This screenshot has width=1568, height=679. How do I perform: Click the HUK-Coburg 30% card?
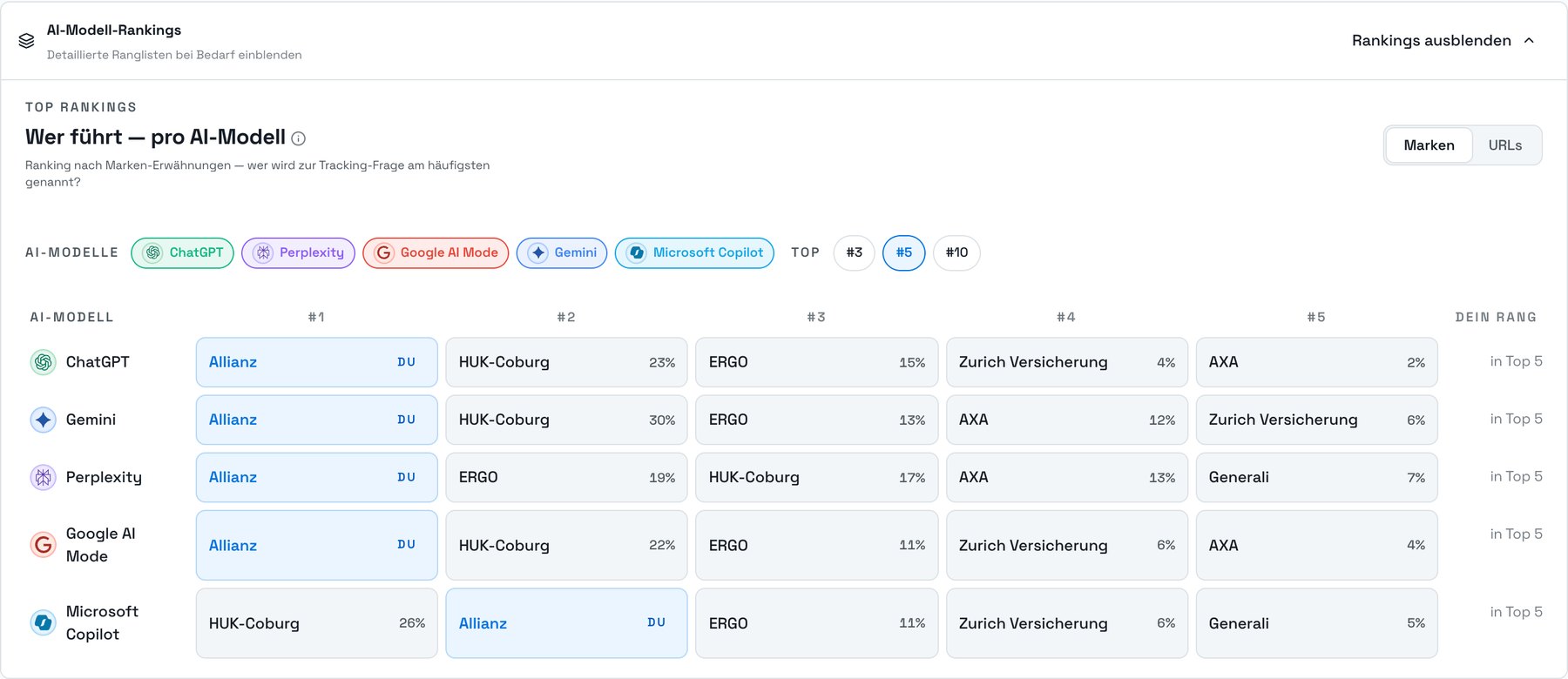click(566, 420)
